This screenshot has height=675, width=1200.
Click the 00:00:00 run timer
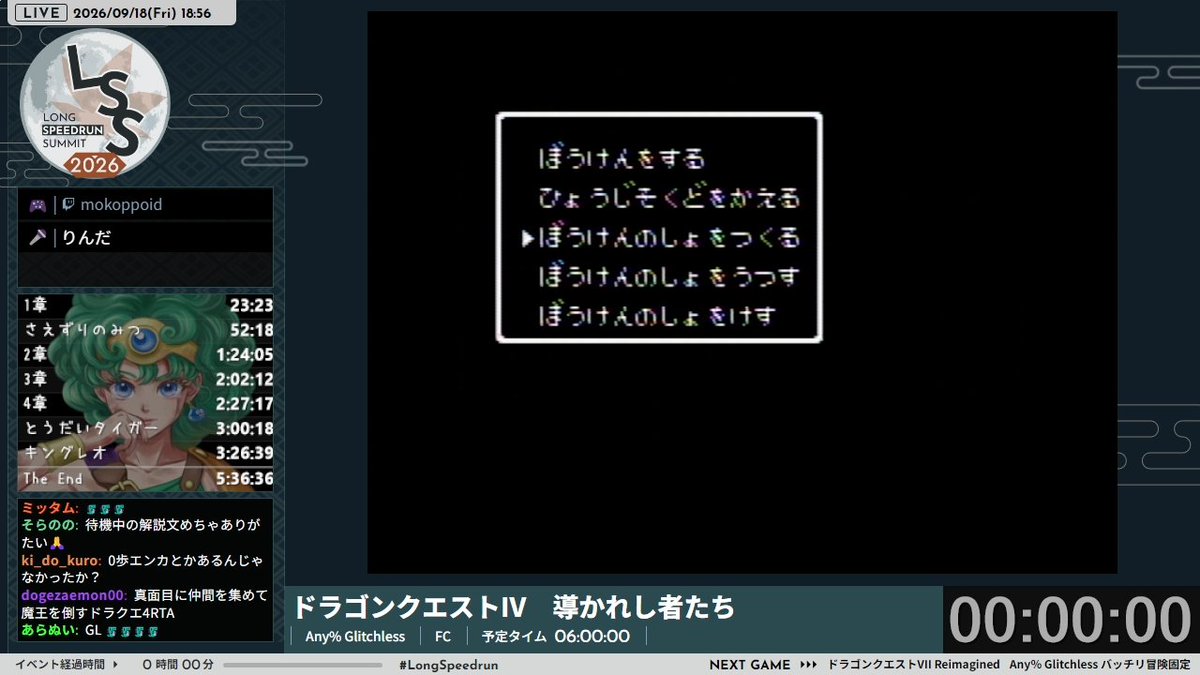[x=1070, y=619]
